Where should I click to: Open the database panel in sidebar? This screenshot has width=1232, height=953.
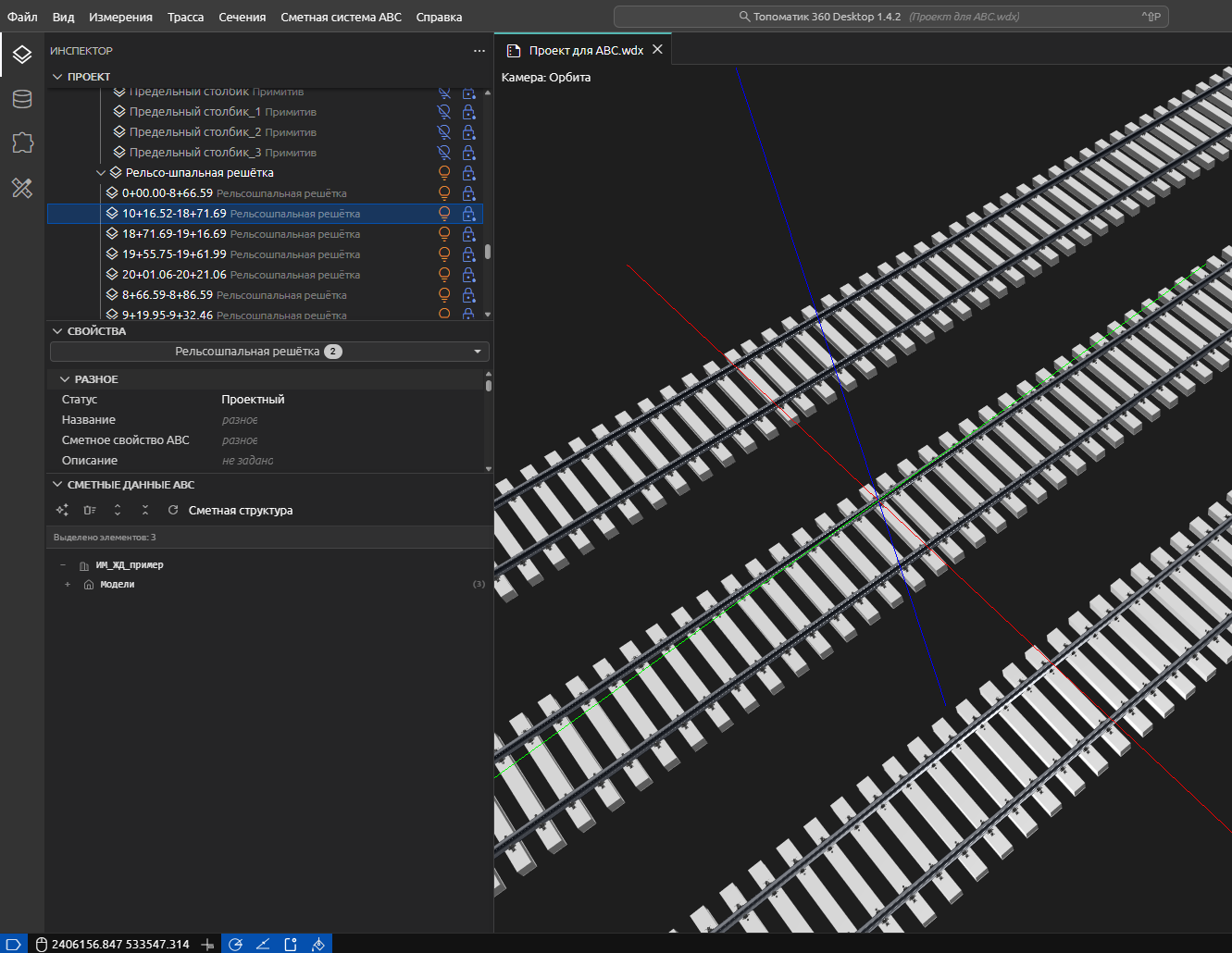pyautogui.click(x=22, y=99)
